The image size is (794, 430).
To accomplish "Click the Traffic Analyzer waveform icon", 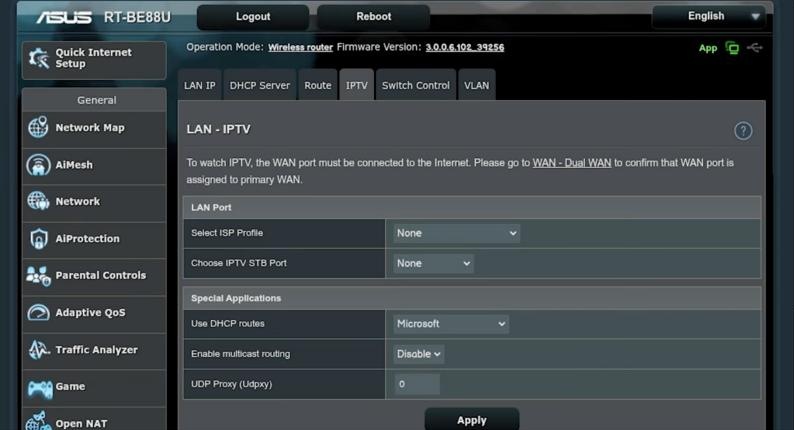I will pyautogui.click(x=38, y=349).
